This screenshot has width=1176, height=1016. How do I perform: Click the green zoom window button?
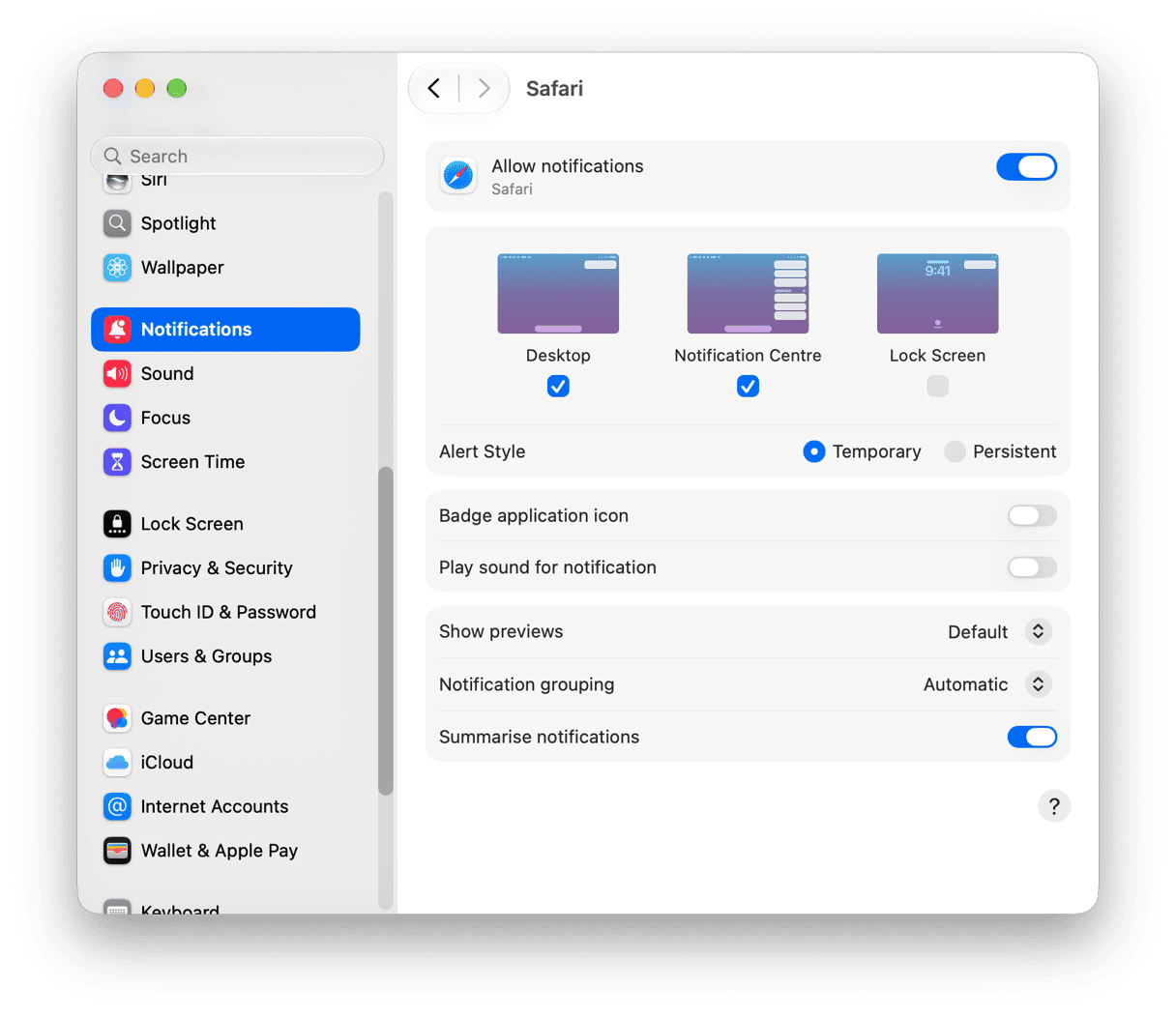(176, 89)
